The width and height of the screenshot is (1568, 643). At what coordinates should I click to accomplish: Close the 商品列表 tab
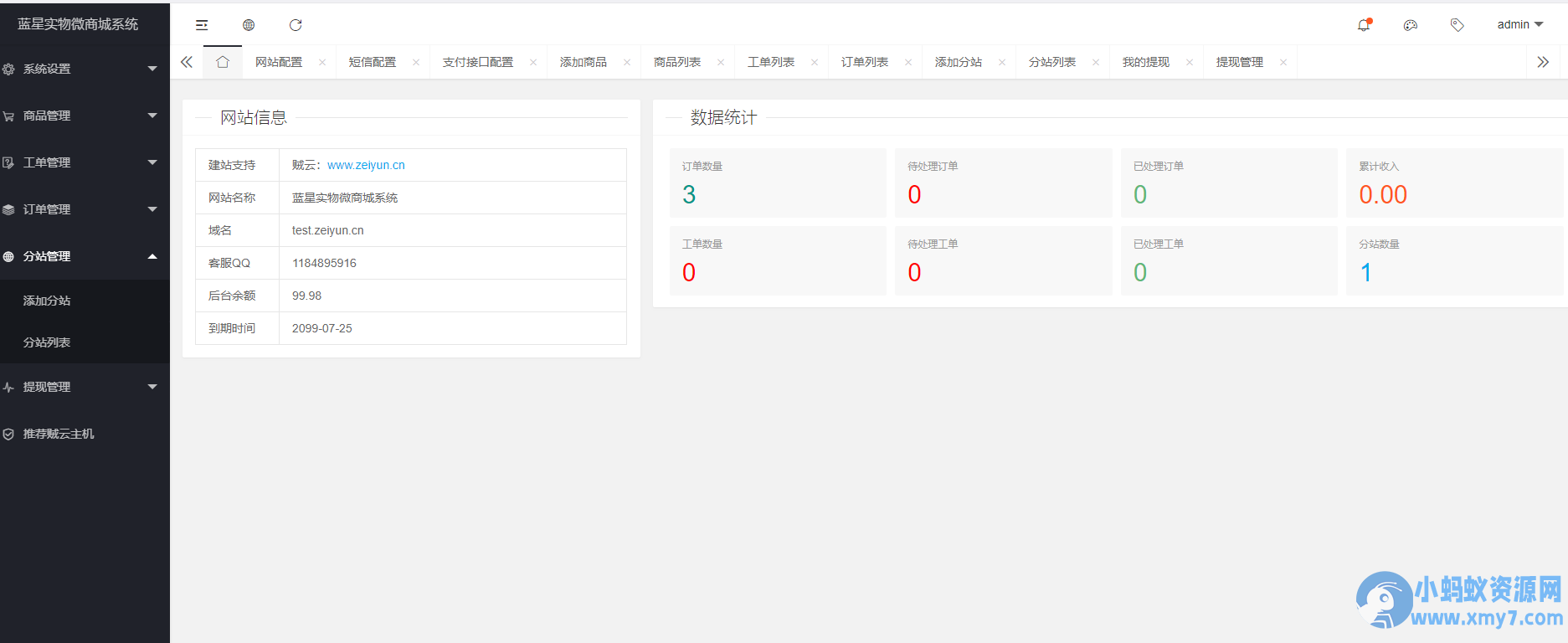(721, 63)
